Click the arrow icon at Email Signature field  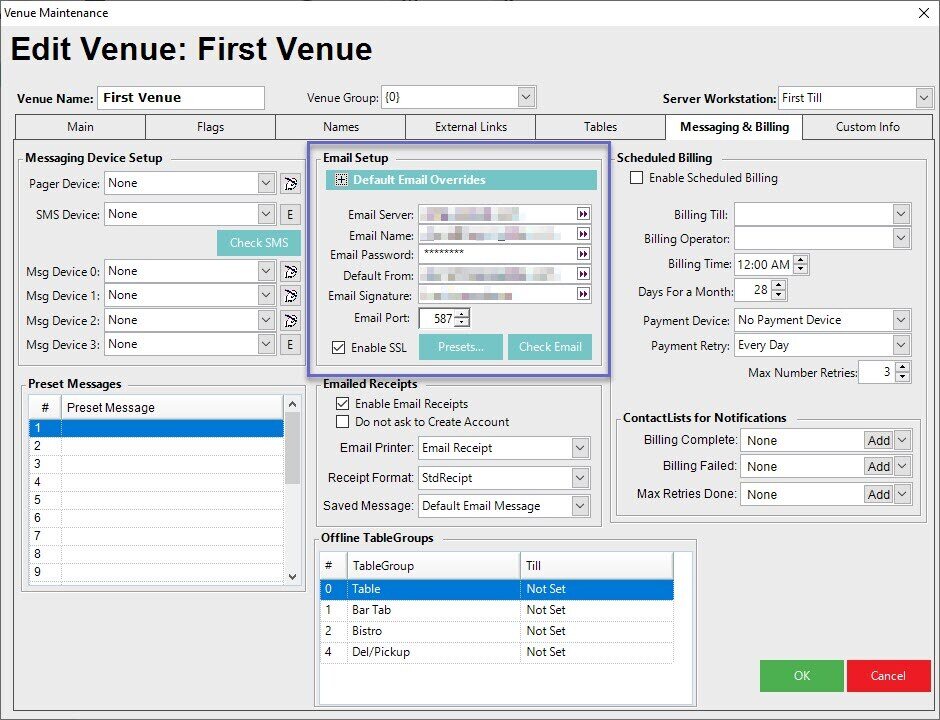(x=582, y=294)
